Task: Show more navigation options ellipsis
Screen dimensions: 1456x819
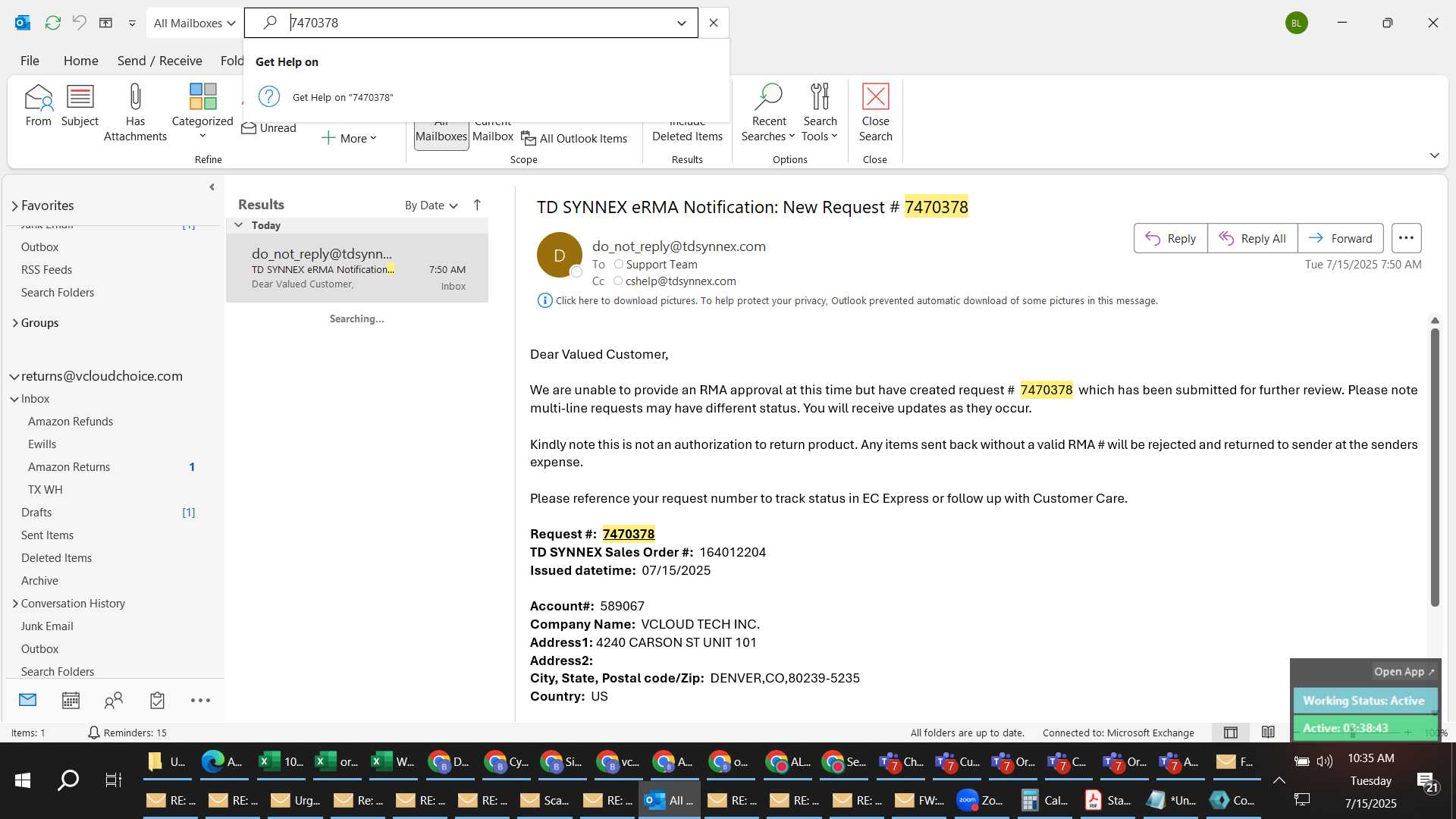Action: click(x=200, y=700)
